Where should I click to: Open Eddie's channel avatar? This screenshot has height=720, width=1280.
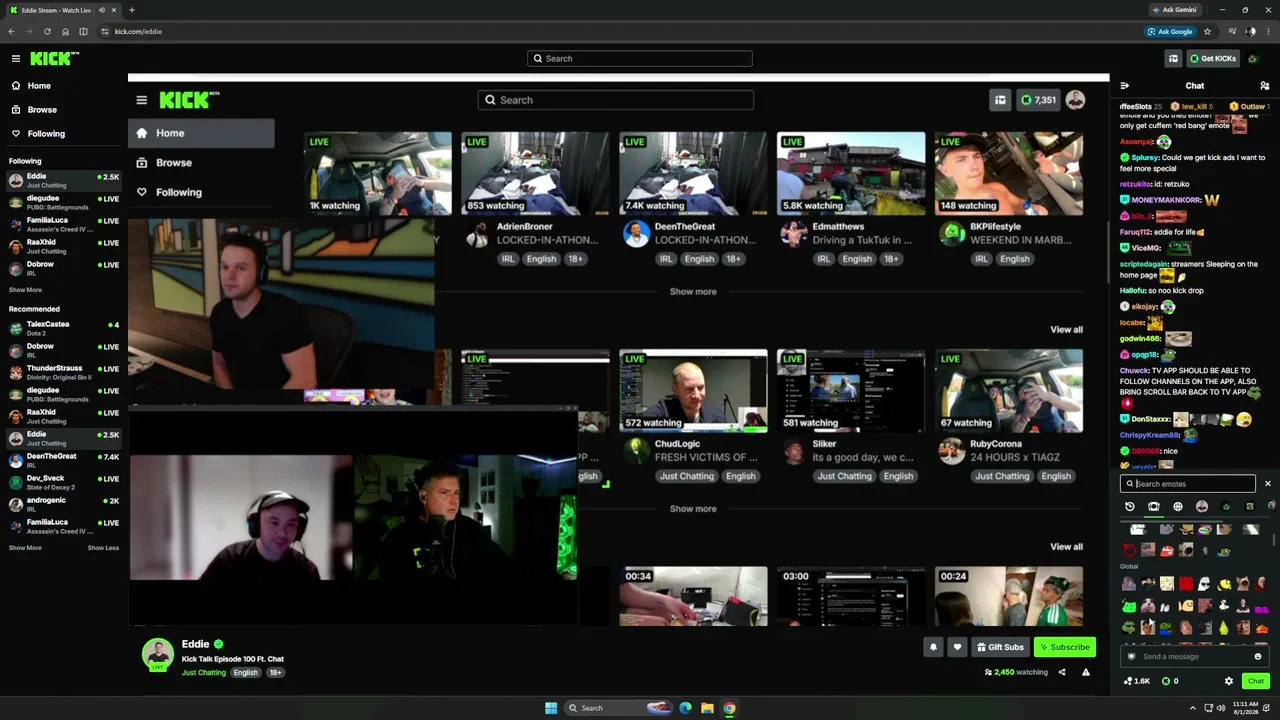coord(157,654)
